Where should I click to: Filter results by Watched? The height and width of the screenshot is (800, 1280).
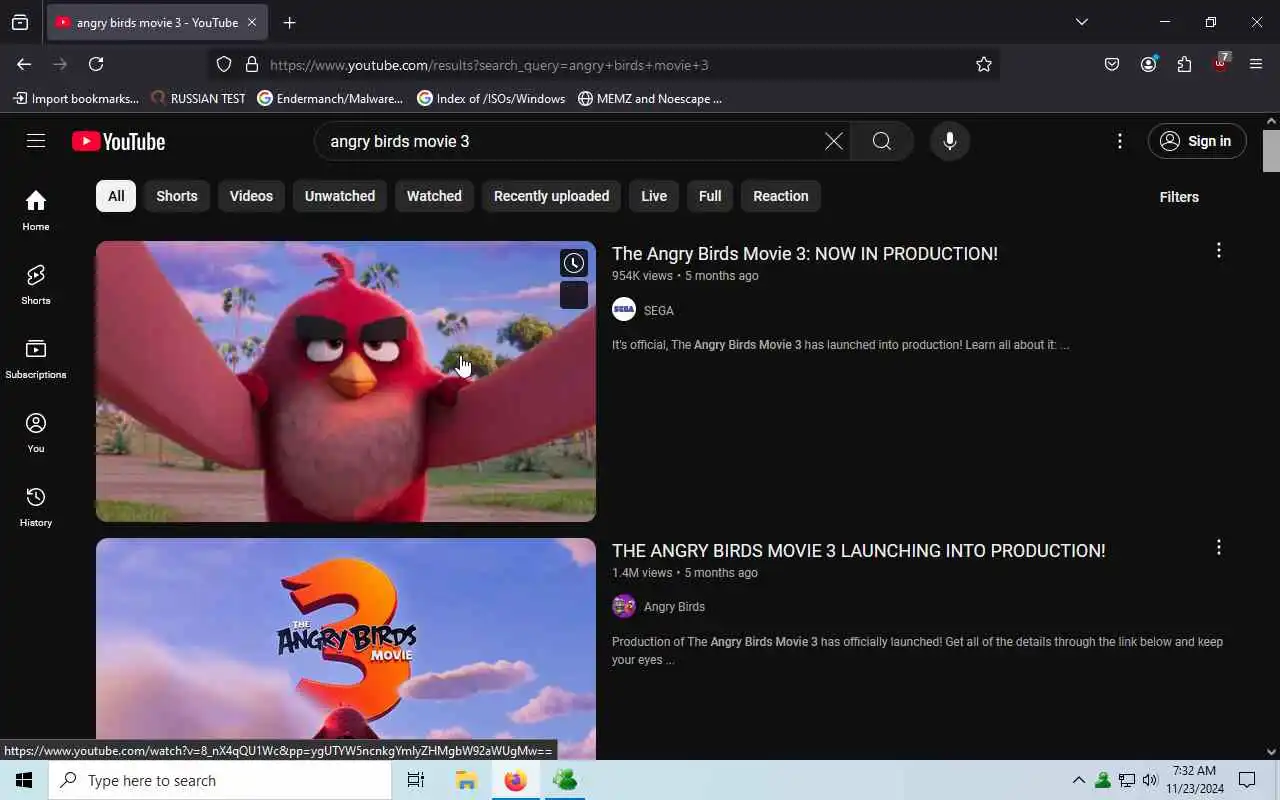434,196
